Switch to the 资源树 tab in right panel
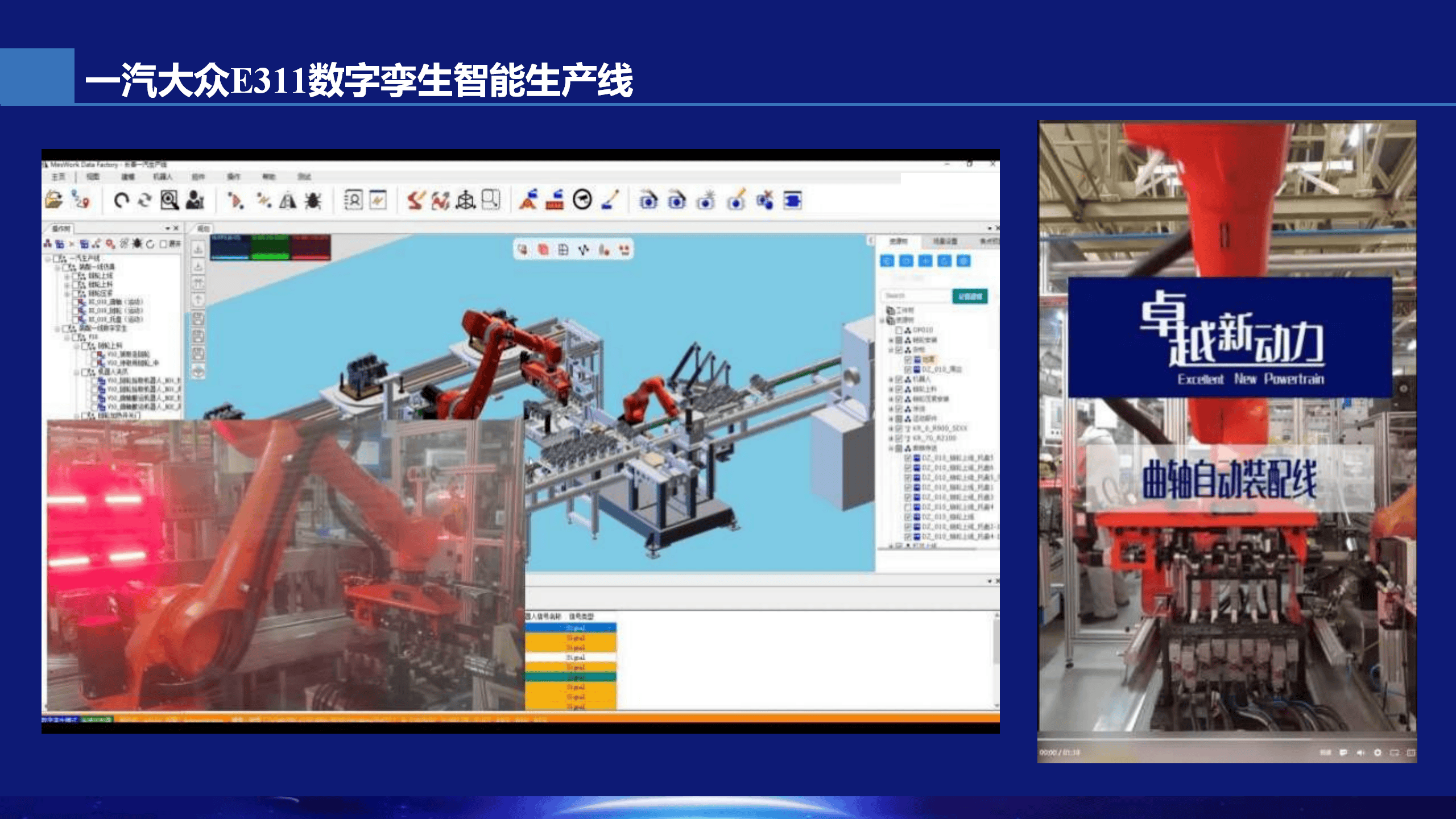This screenshot has width=1456, height=819. (899, 241)
